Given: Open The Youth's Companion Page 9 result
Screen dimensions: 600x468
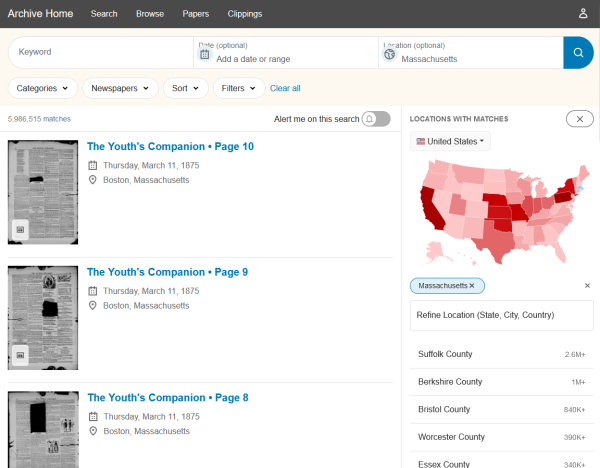Looking at the screenshot, I should point(167,272).
